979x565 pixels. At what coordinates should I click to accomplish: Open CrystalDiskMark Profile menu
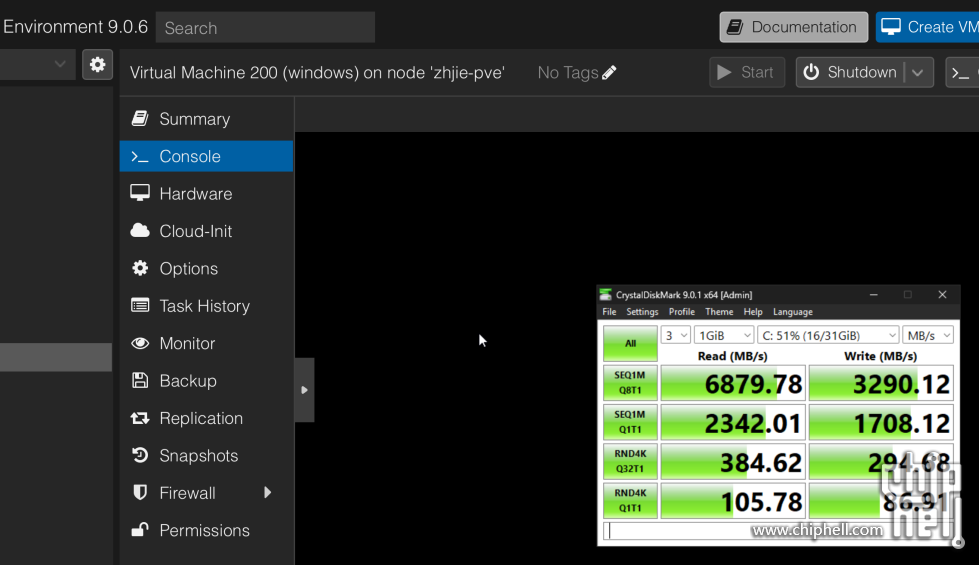682,312
